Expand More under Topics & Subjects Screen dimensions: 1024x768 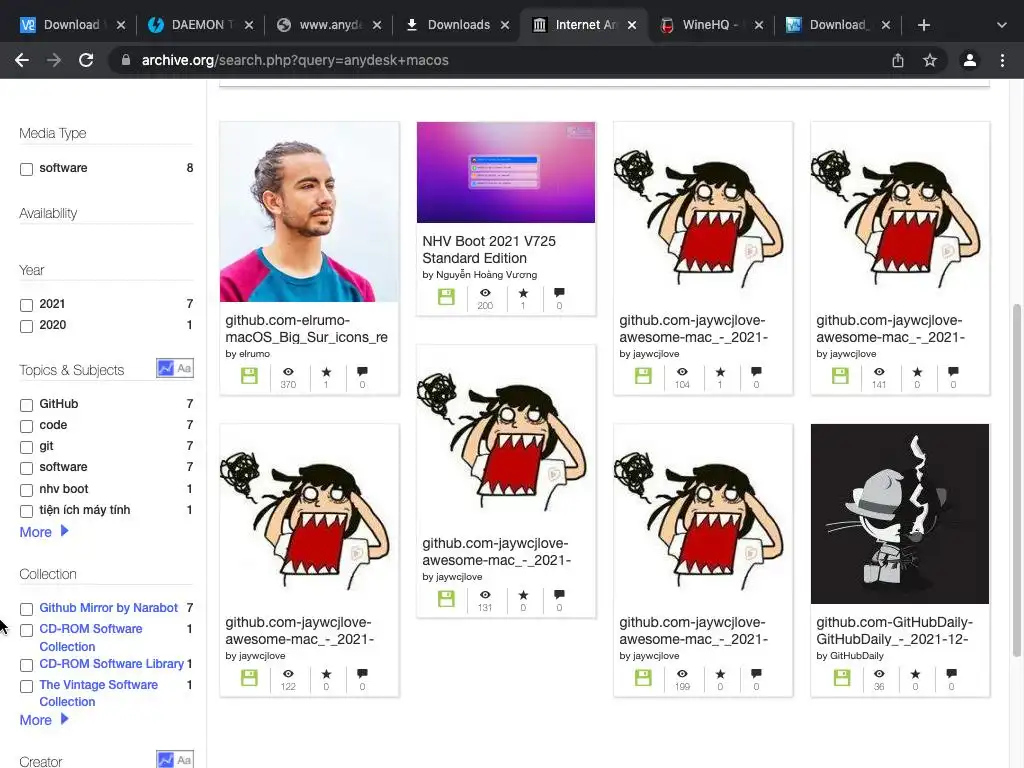pos(44,532)
